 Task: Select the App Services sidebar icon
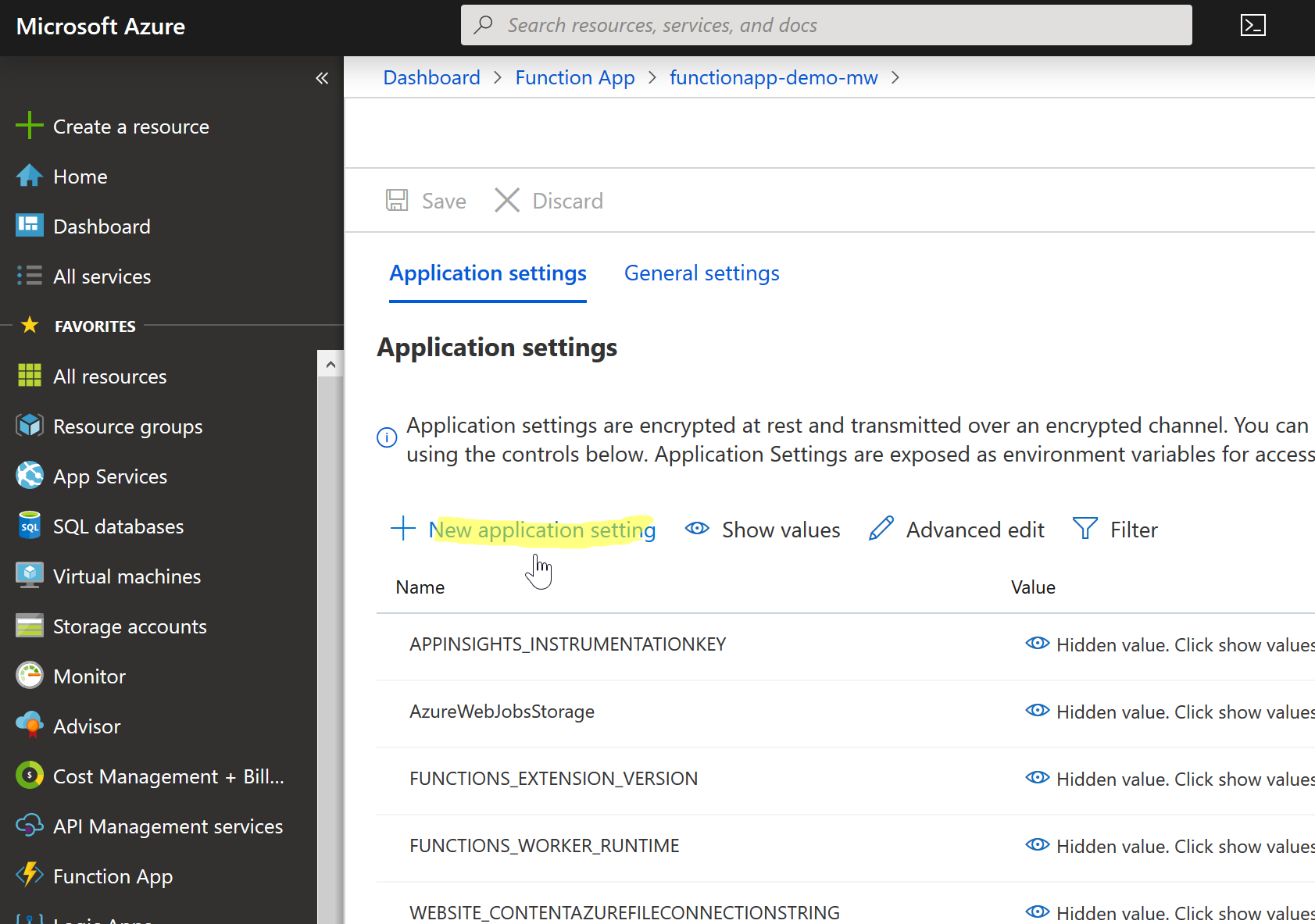click(29, 476)
